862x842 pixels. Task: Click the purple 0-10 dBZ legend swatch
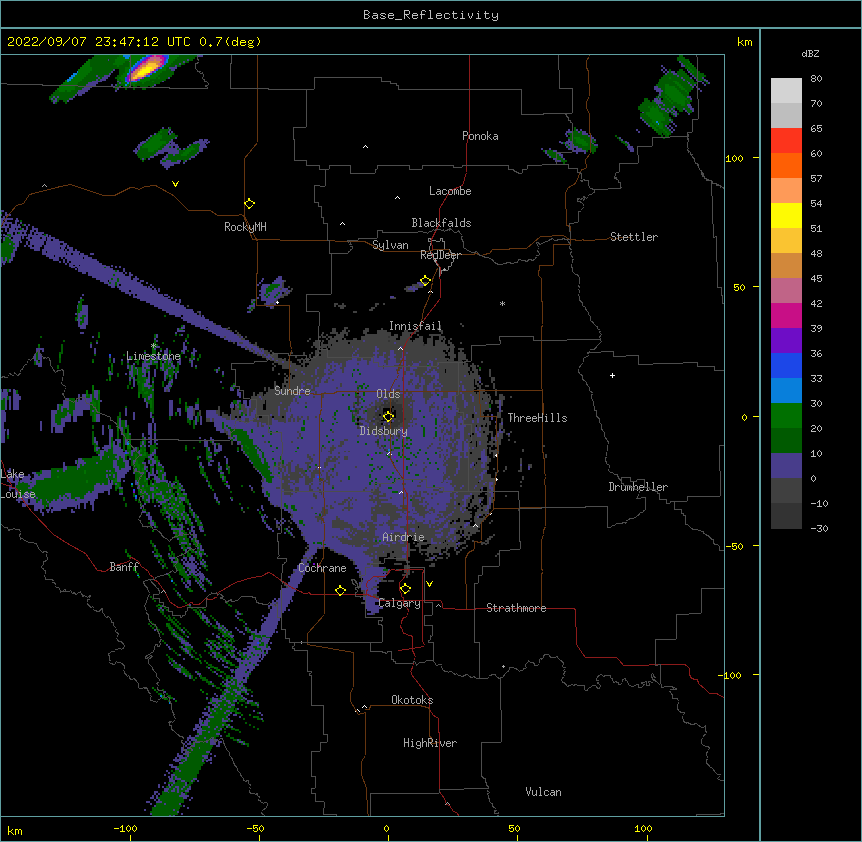point(786,466)
